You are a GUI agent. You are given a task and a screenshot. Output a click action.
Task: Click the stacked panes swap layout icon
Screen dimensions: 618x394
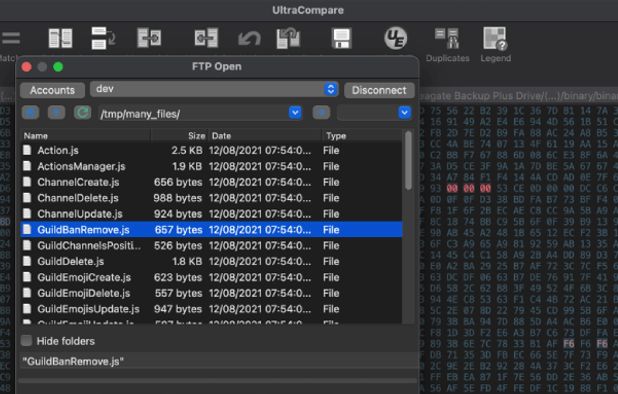pos(103,38)
